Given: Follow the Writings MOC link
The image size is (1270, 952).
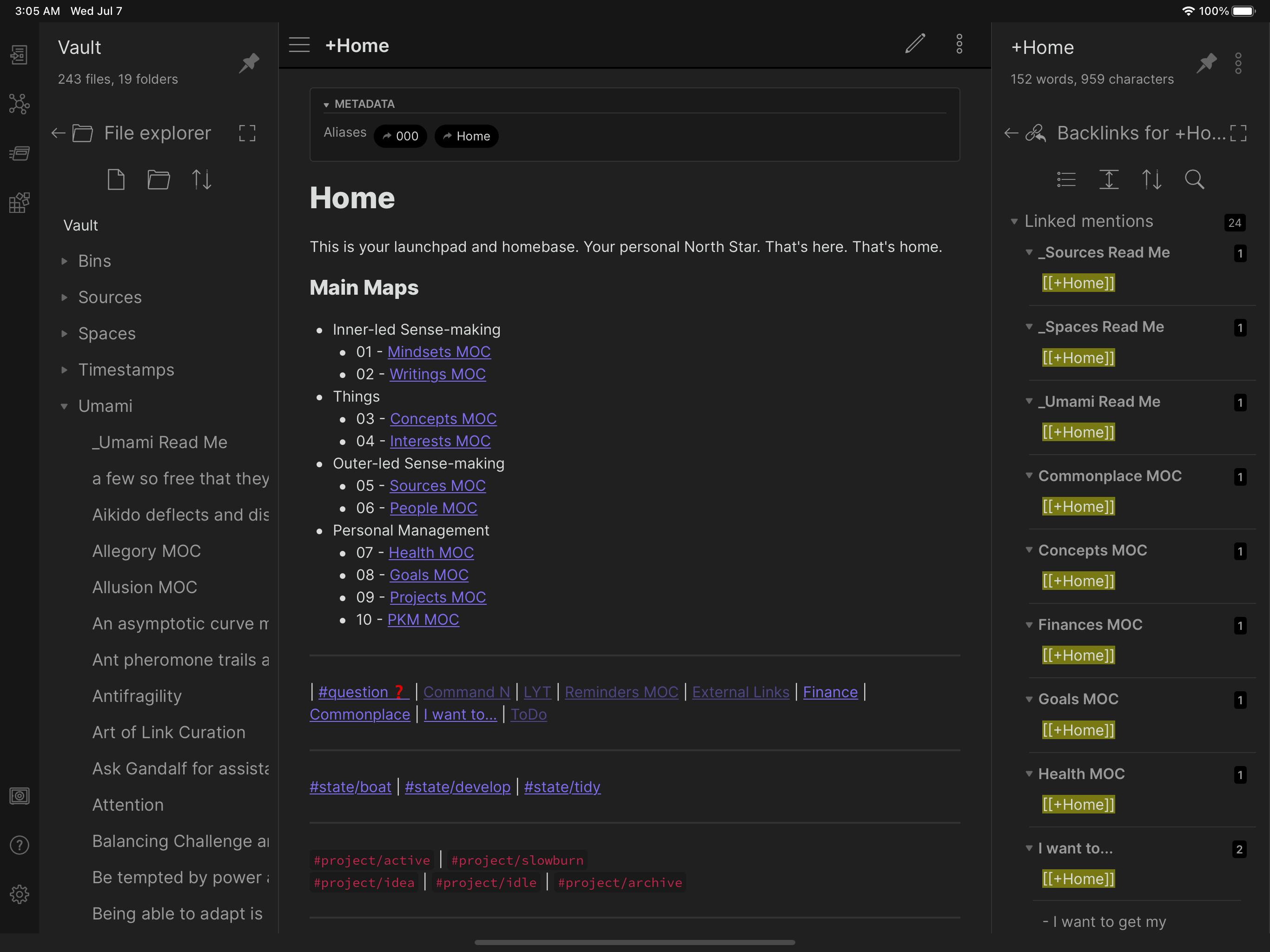Looking at the screenshot, I should 437,374.
